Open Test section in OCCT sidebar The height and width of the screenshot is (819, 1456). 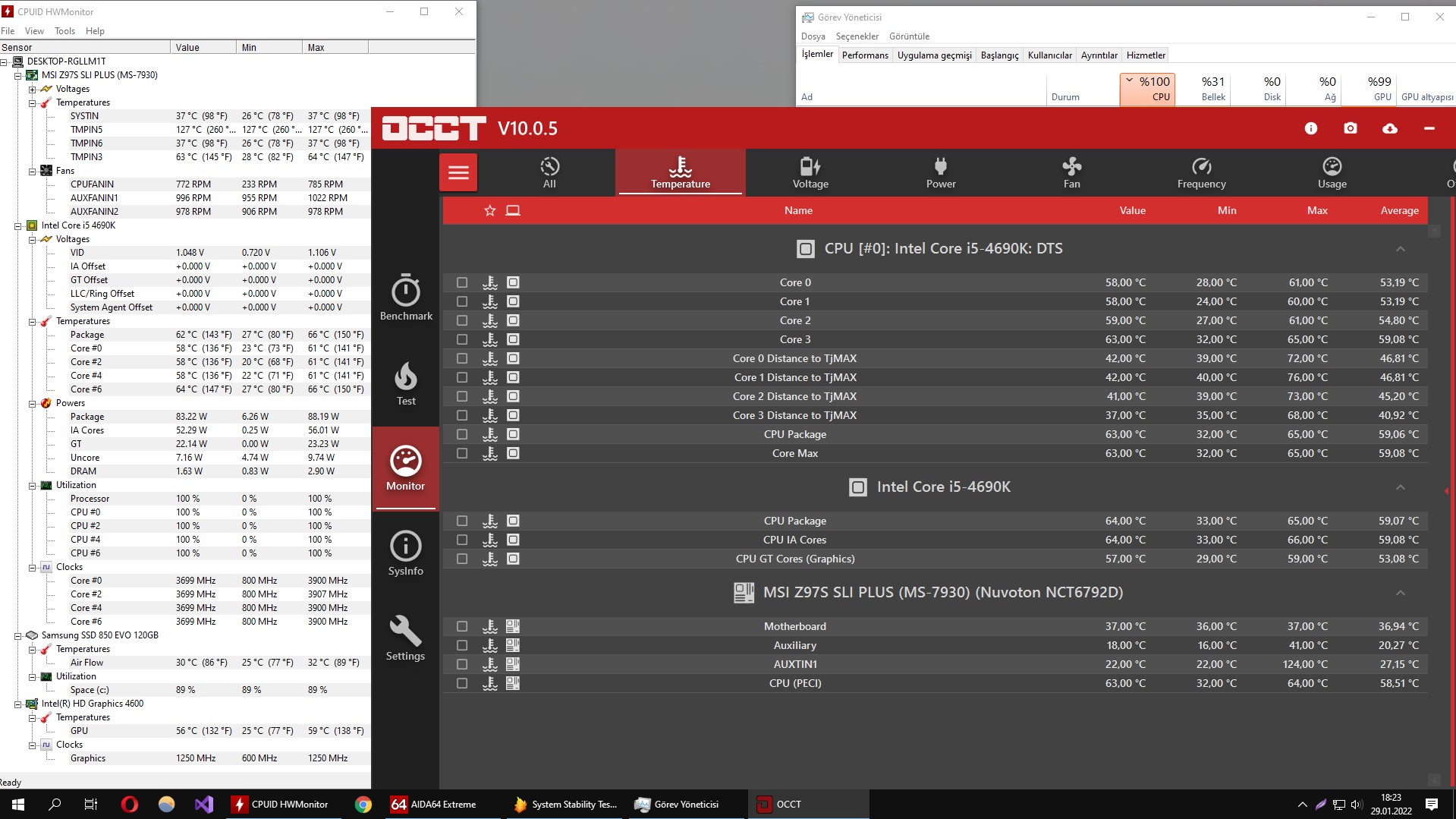pyautogui.click(x=406, y=383)
